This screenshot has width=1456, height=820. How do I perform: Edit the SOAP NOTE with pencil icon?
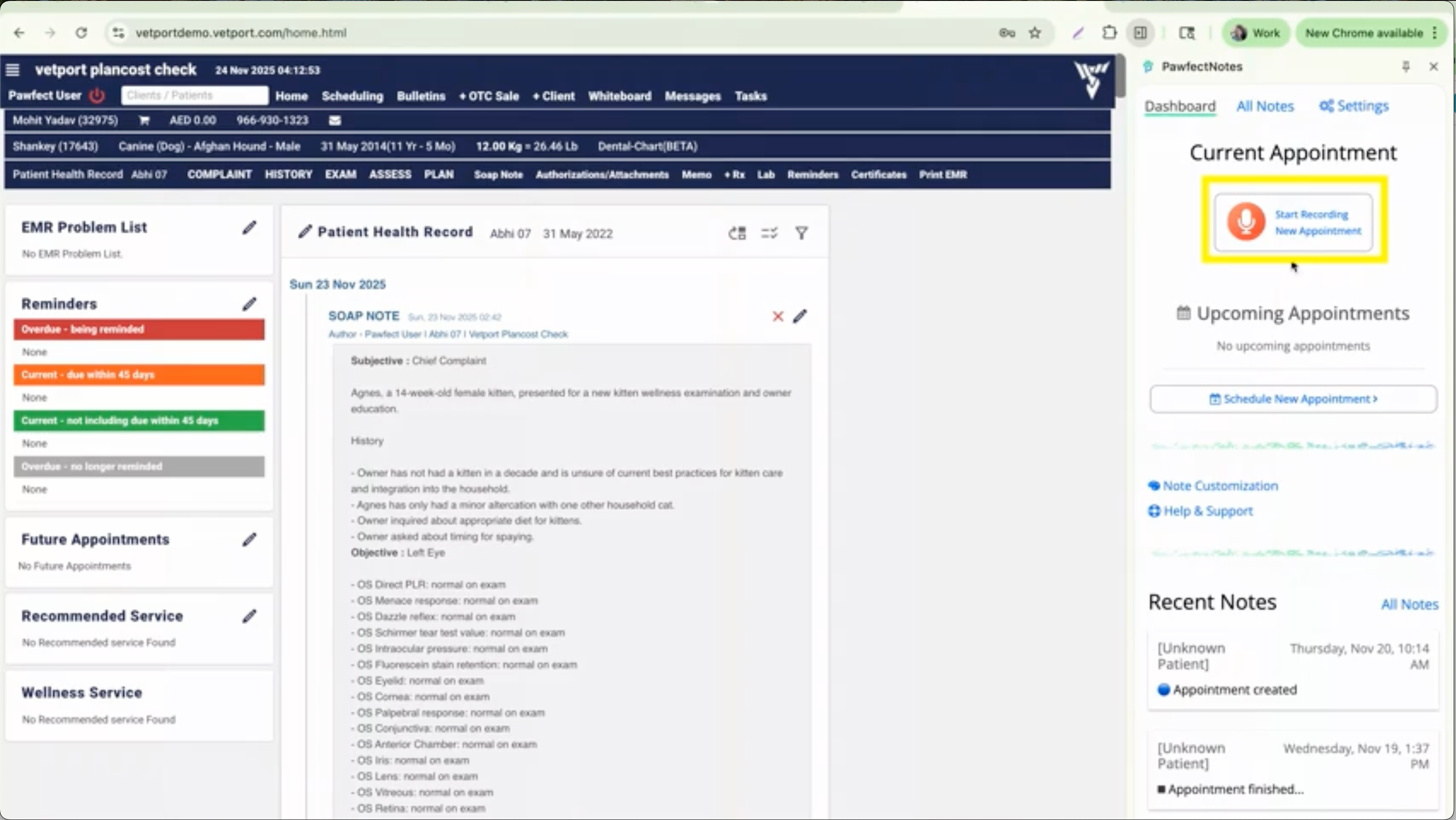tap(800, 316)
